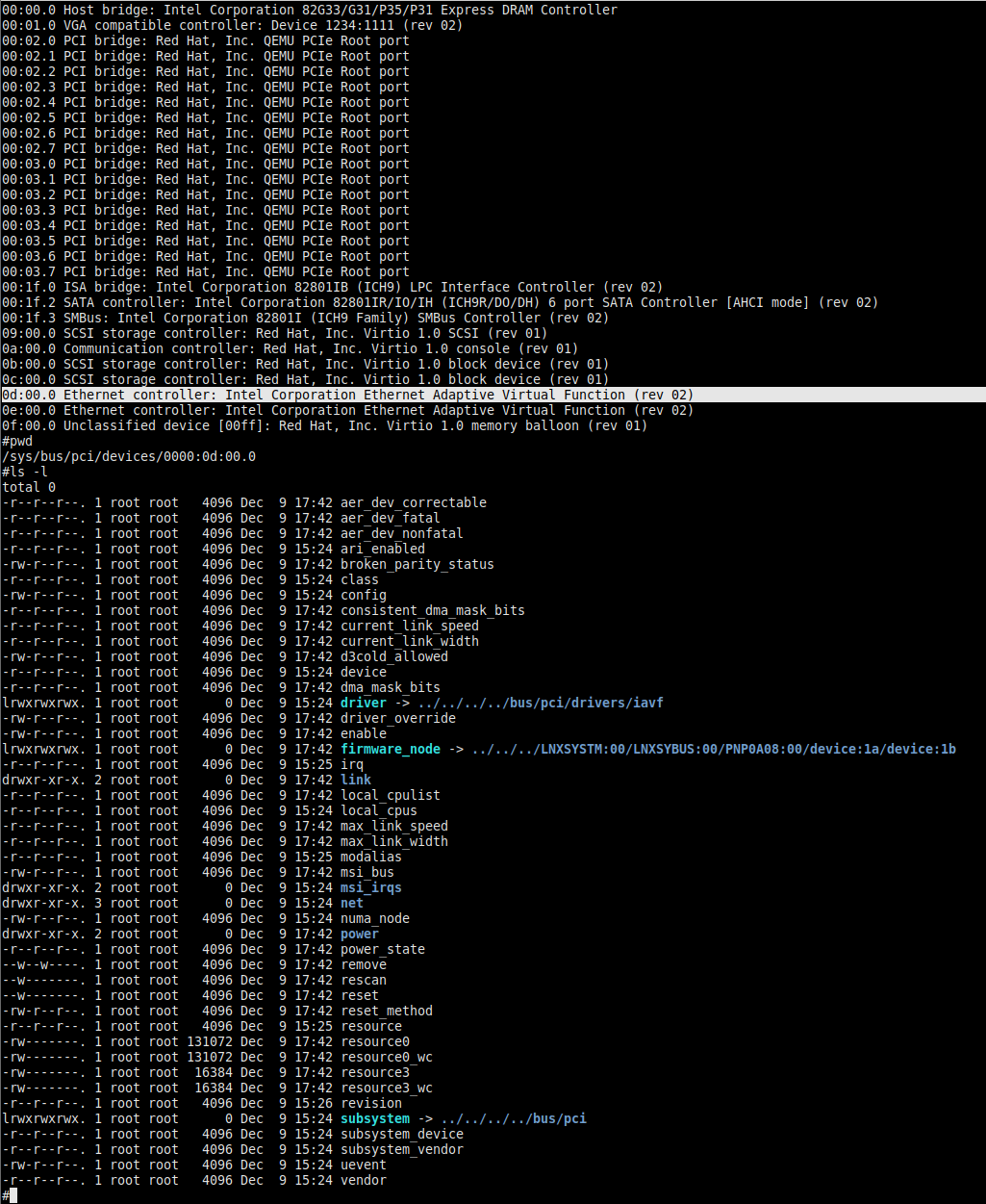986x1204 pixels.
Task: Select the driver_override file name
Action: (x=398, y=718)
